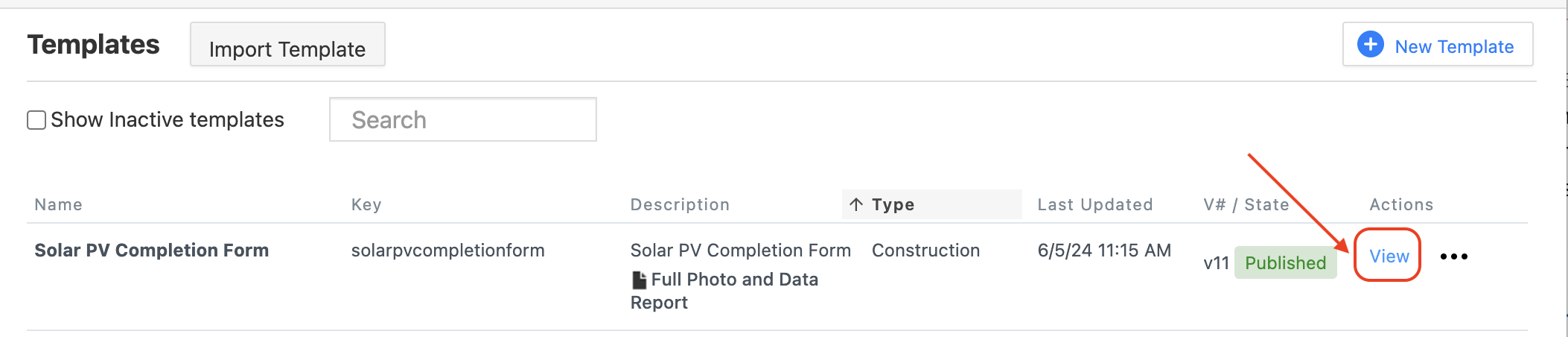Click the blue plus icon for New Template
Screen dimensions: 1568x337
[x=1370, y=44]
